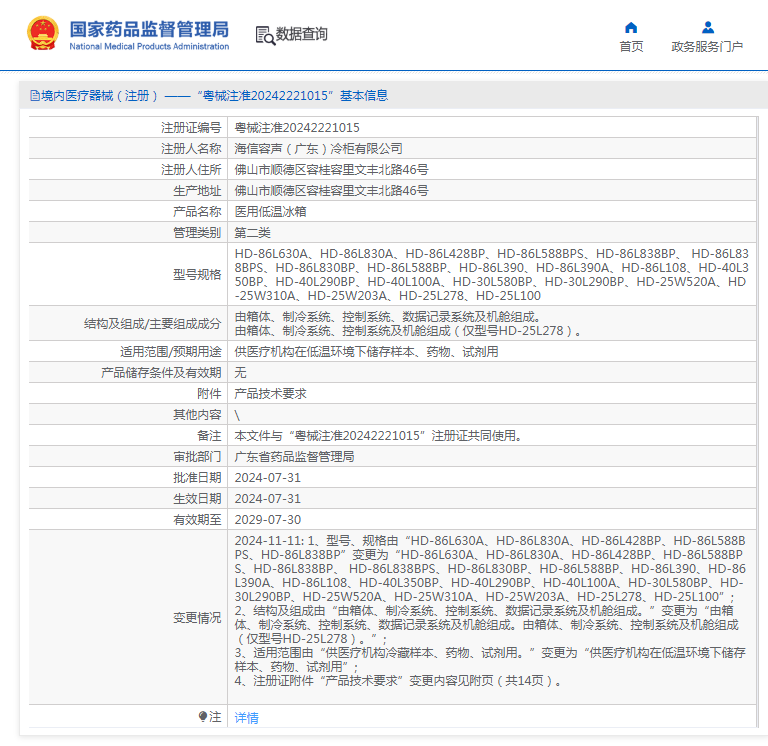Image resolution: width=768 pixels, height=746 pixels.
Task: Open 政务服务门户 portal link
Action: 707,47
